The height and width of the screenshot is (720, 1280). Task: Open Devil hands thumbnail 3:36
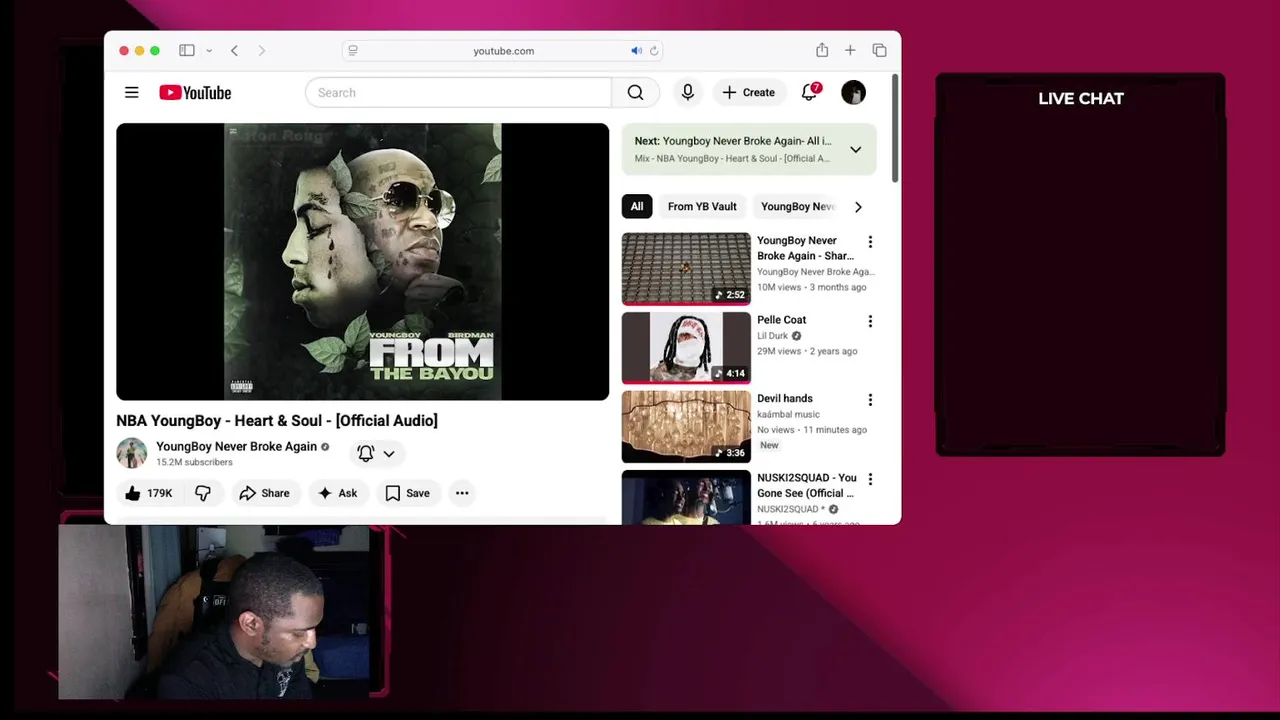point(686,427)
